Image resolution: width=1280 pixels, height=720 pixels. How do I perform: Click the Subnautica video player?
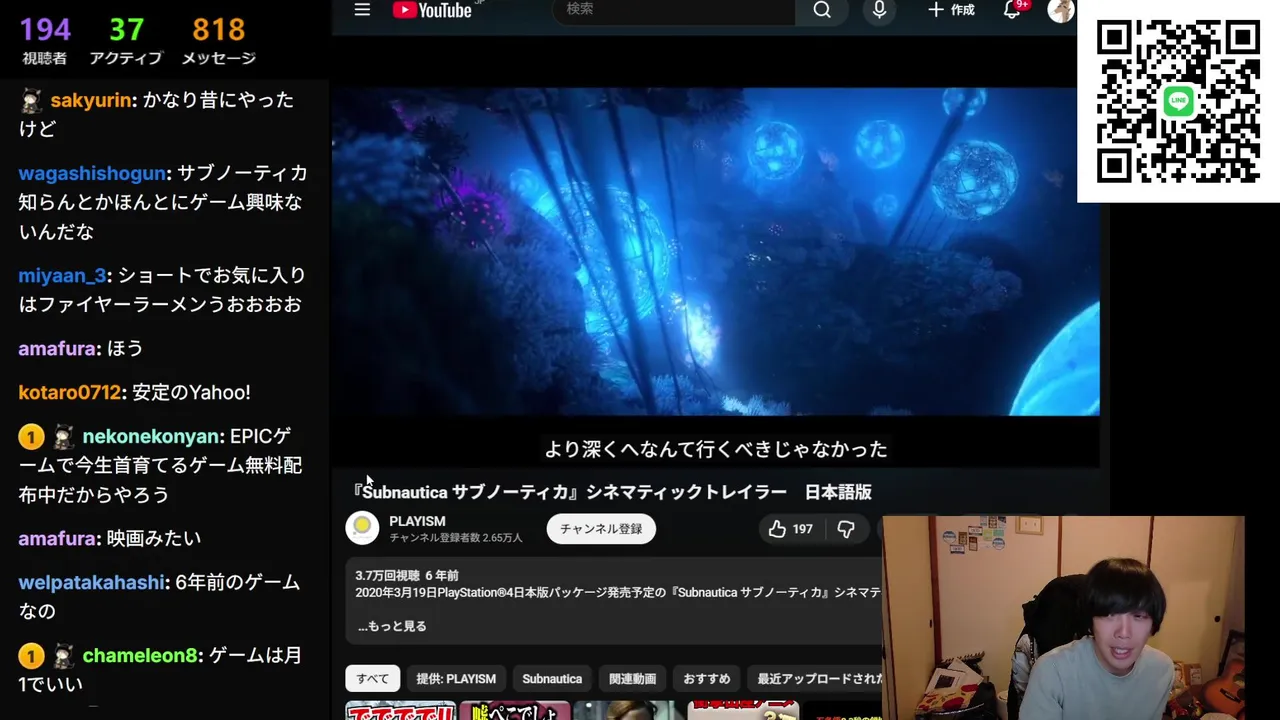tap(715, 251)
